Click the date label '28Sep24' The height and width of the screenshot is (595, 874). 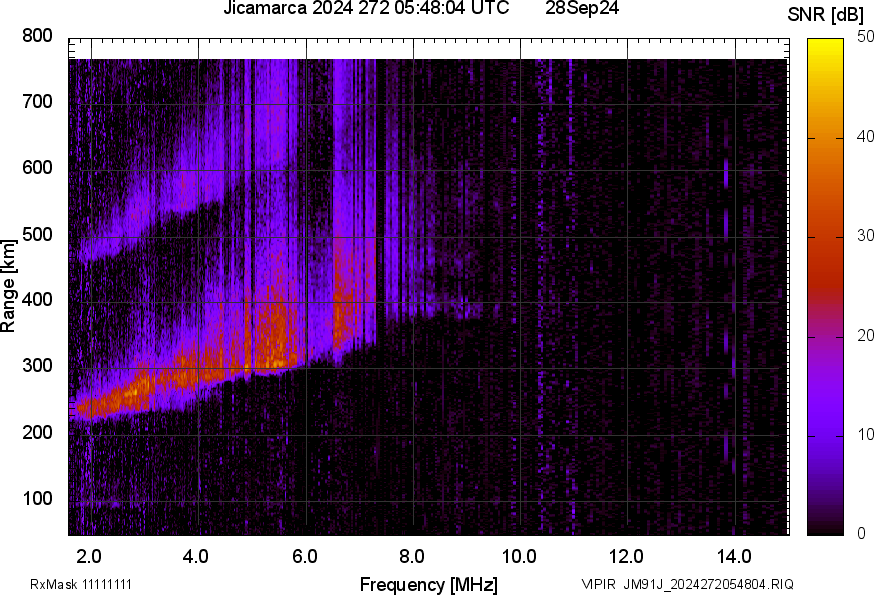[582, 8]
